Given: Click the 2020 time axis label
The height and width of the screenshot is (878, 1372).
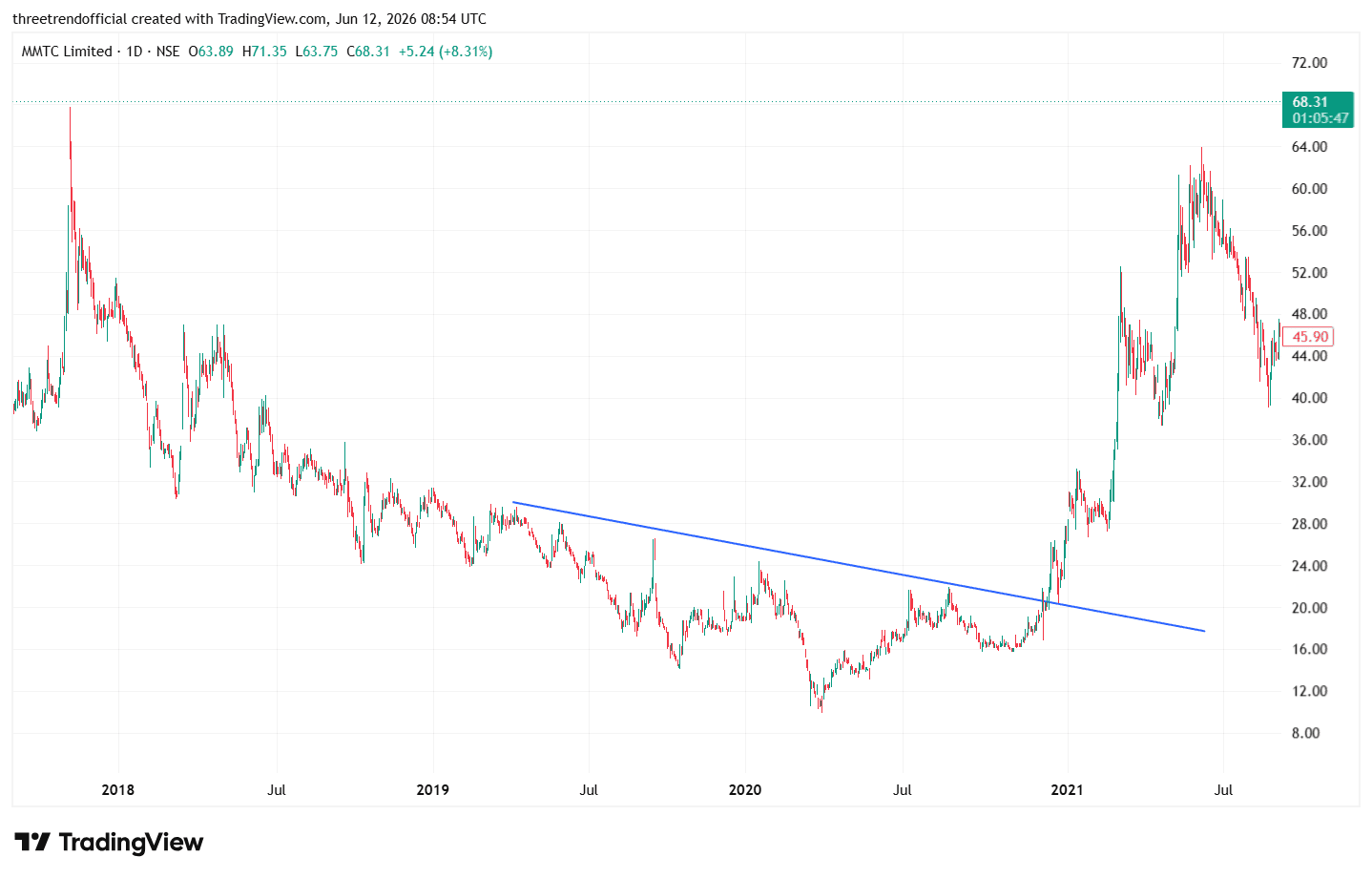Looking at the screenshot, I should (x=745, y=789).
